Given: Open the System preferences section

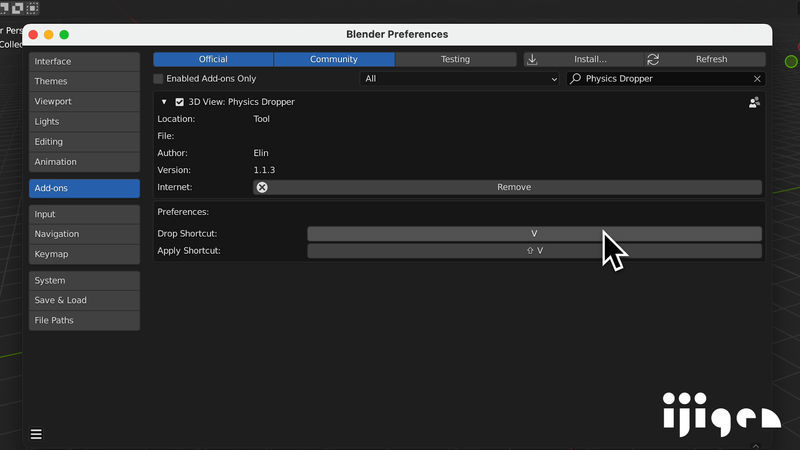Looking at the screenshot, I should pos(84,281).
